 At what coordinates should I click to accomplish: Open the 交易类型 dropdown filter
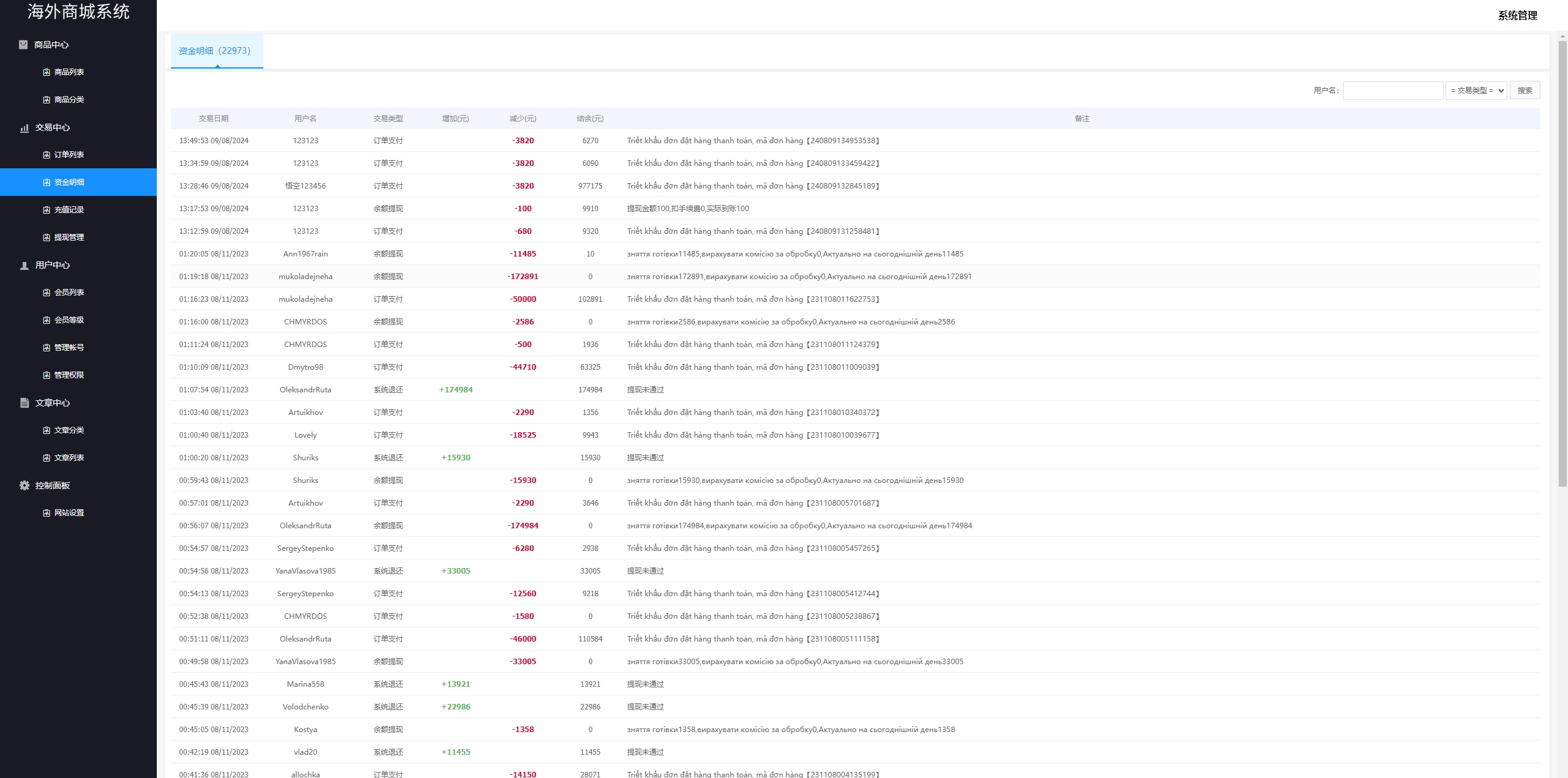[x=1476, y=91]
